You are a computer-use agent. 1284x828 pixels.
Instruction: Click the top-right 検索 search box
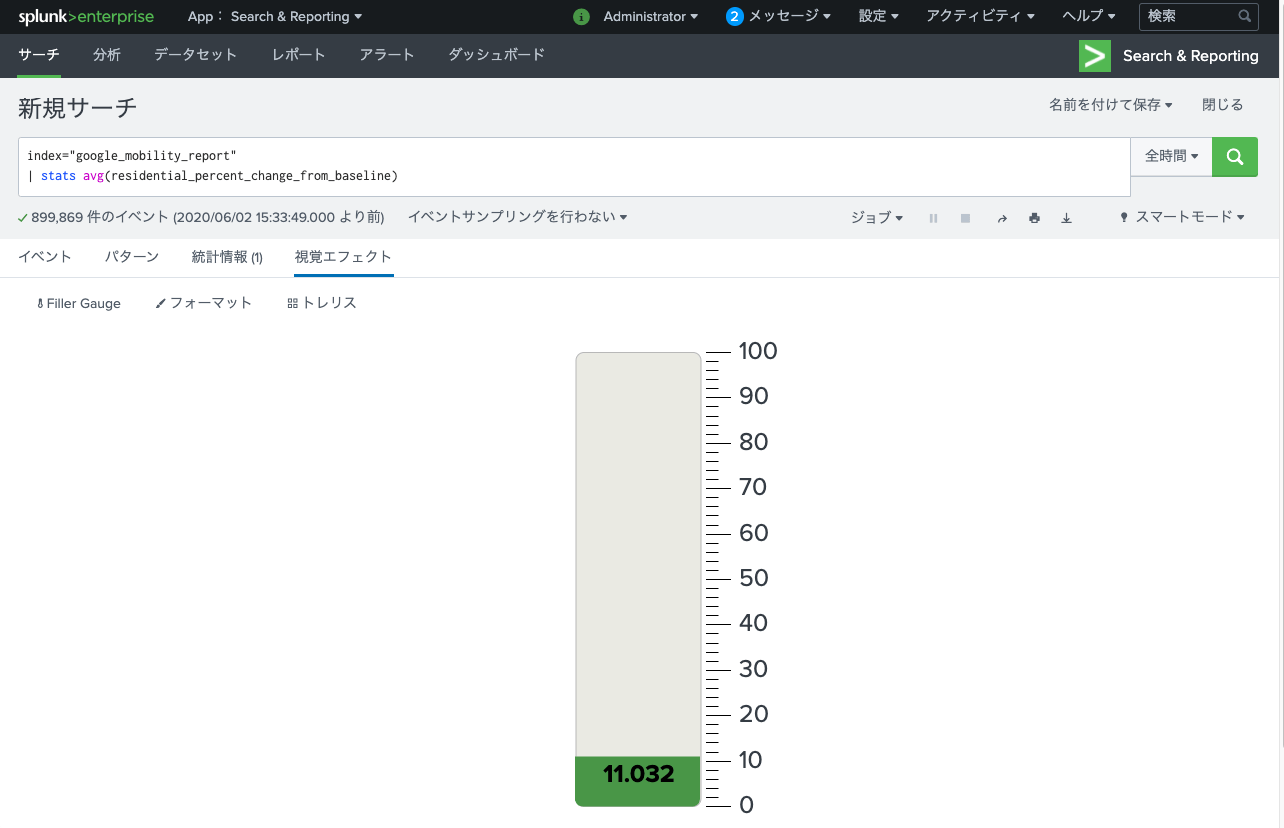click(1190, 17)
